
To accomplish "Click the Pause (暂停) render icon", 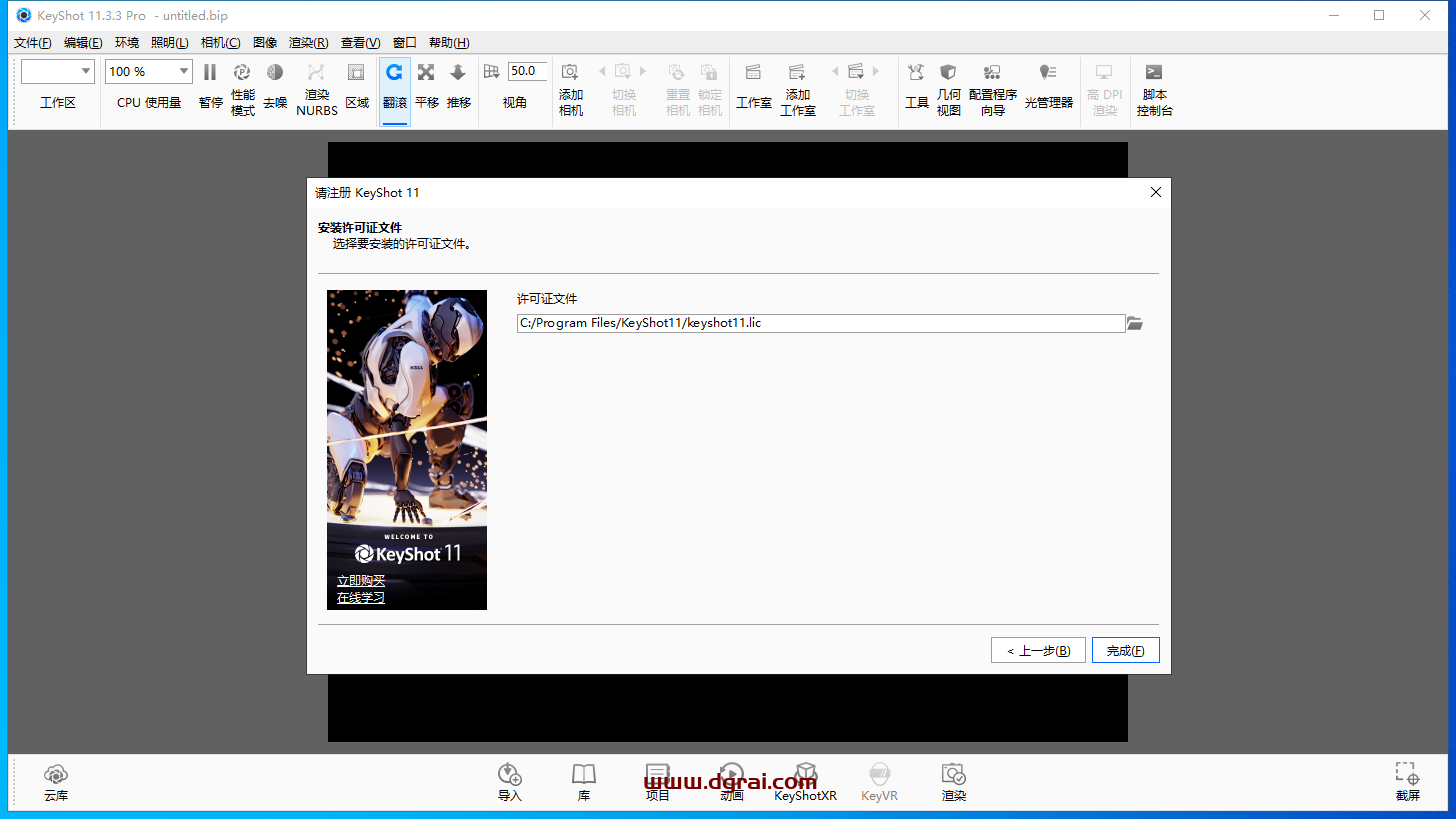I will pos(210,73).
